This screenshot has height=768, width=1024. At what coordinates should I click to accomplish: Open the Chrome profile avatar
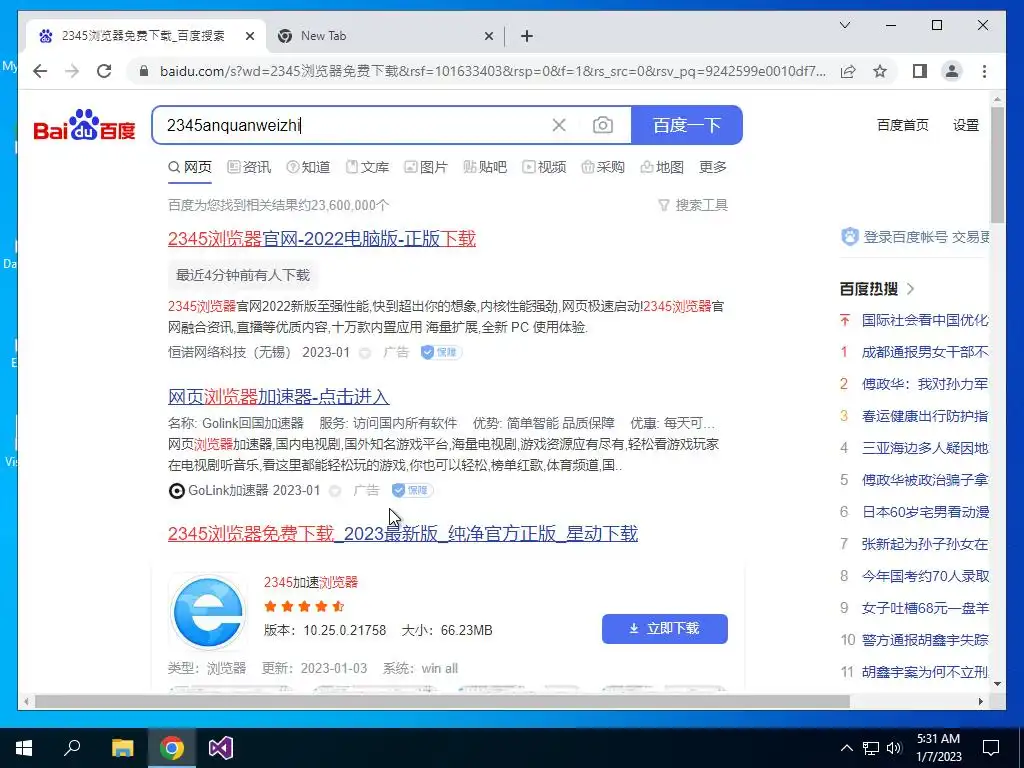[x=952, y=71]
